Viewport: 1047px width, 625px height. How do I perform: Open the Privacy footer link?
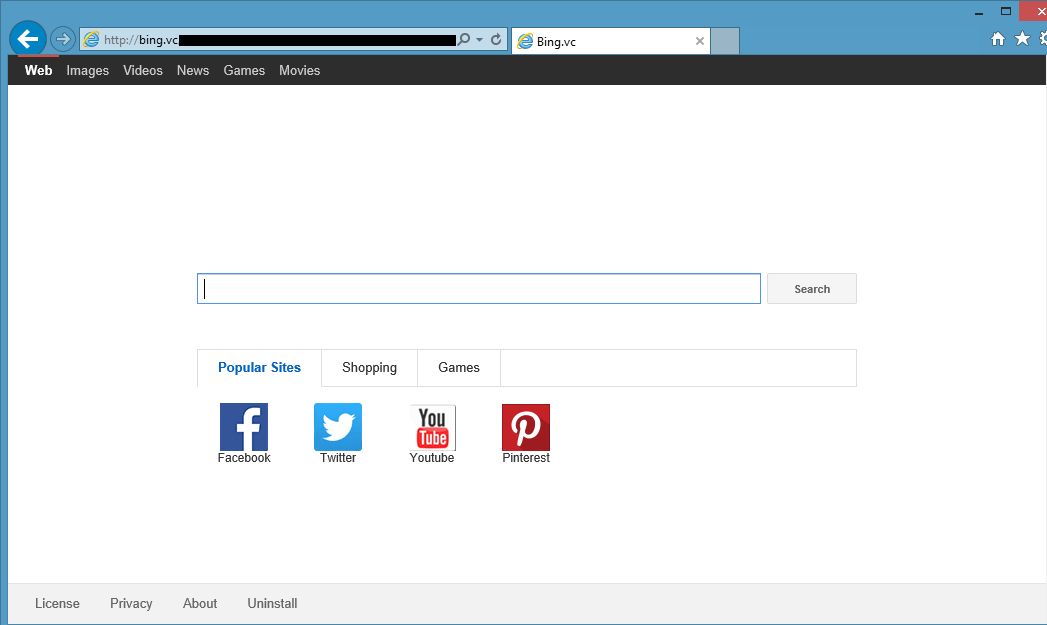pyautogui.click(x=131, y=604)
